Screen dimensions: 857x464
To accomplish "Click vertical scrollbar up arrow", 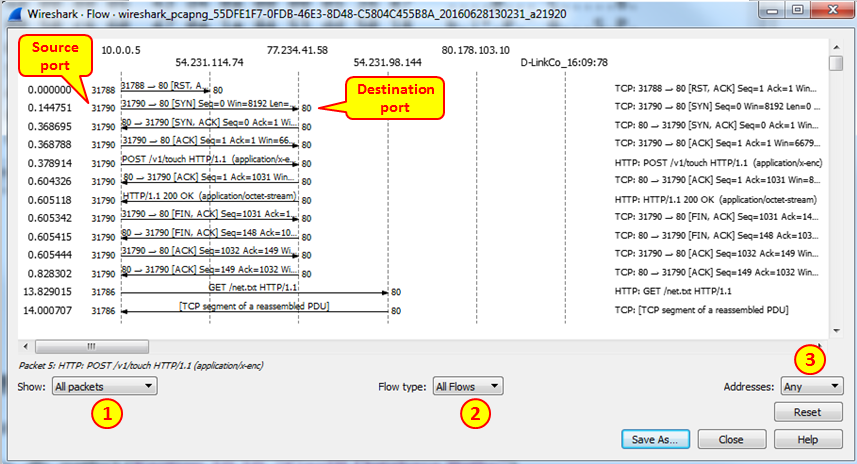I will (x=836, y=48).
